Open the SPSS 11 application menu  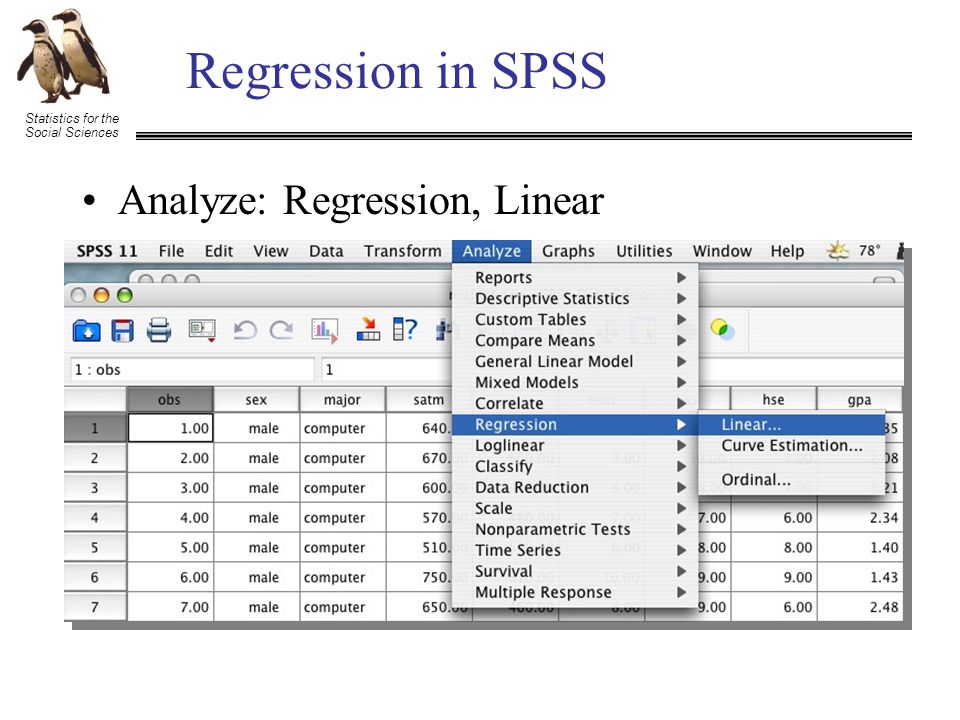pyautogui.click(x=107, y=252)
